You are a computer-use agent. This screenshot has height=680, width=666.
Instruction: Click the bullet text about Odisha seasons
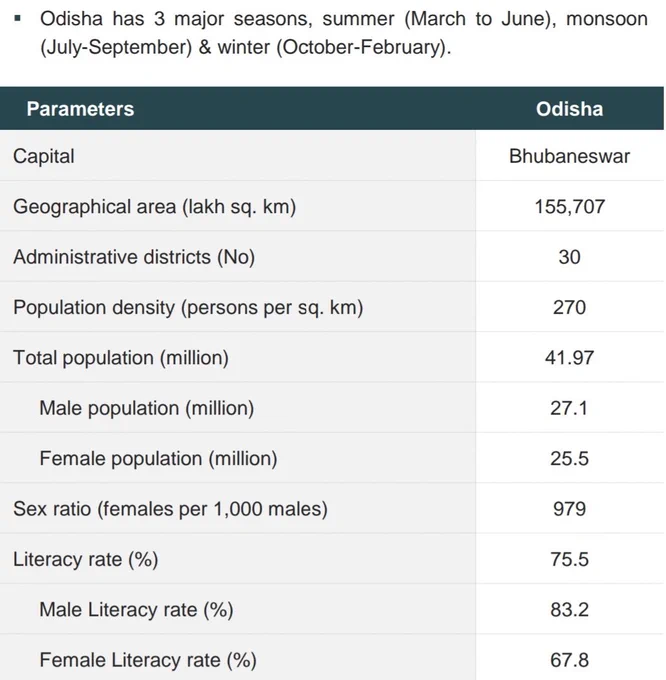343,33
